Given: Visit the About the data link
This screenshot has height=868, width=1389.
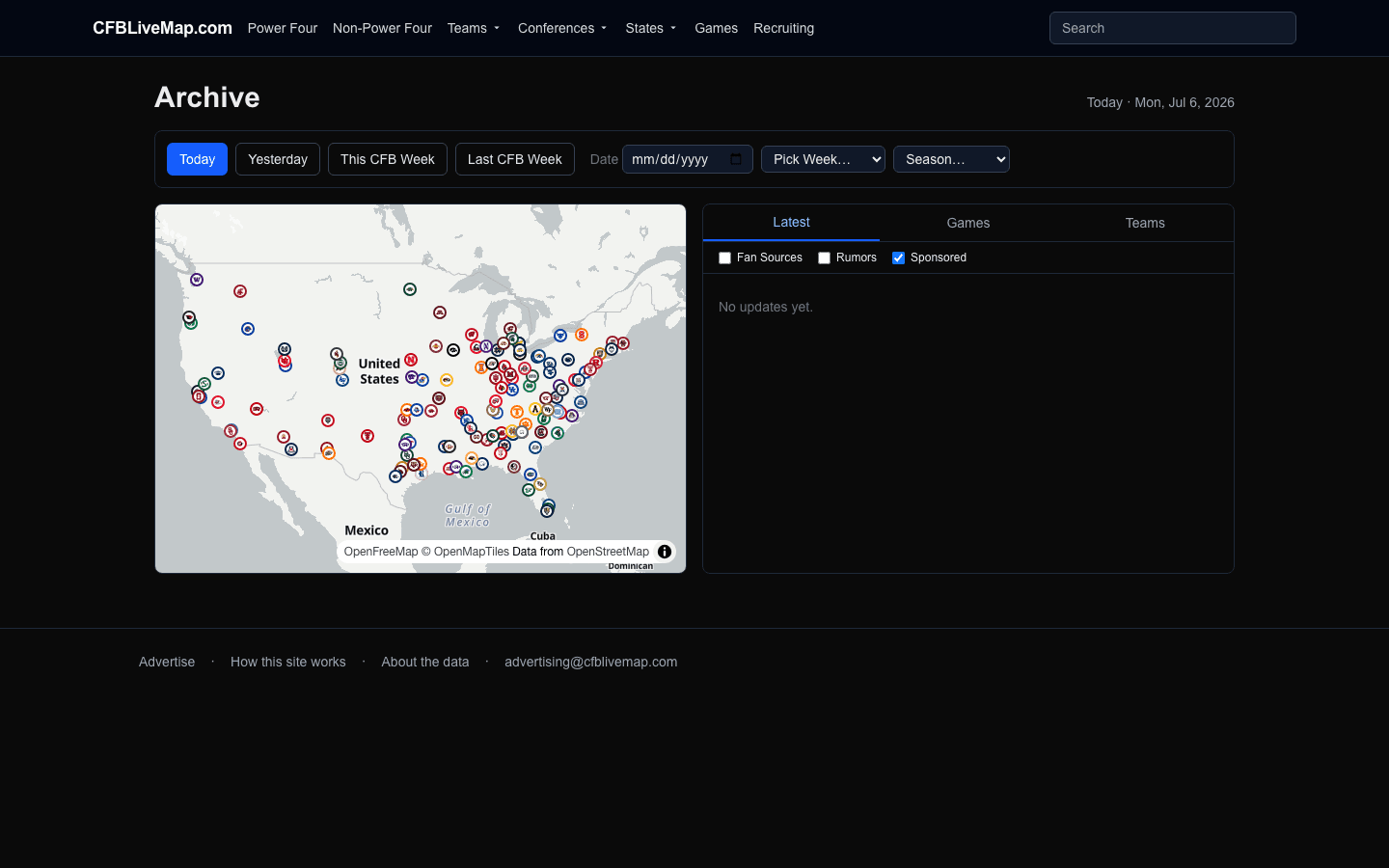Looking at the screenshot, I should (x=425, y=662).
